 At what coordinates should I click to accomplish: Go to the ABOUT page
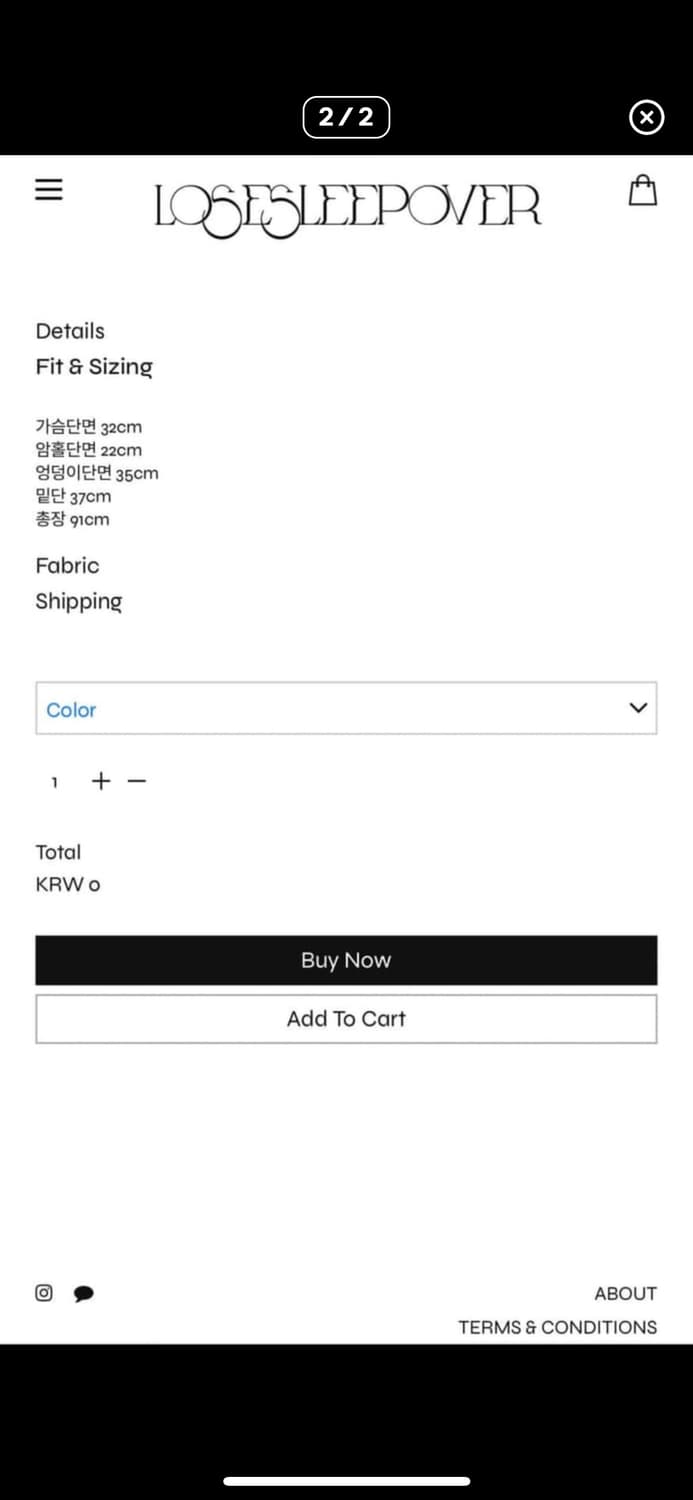tap(625, 1294)
